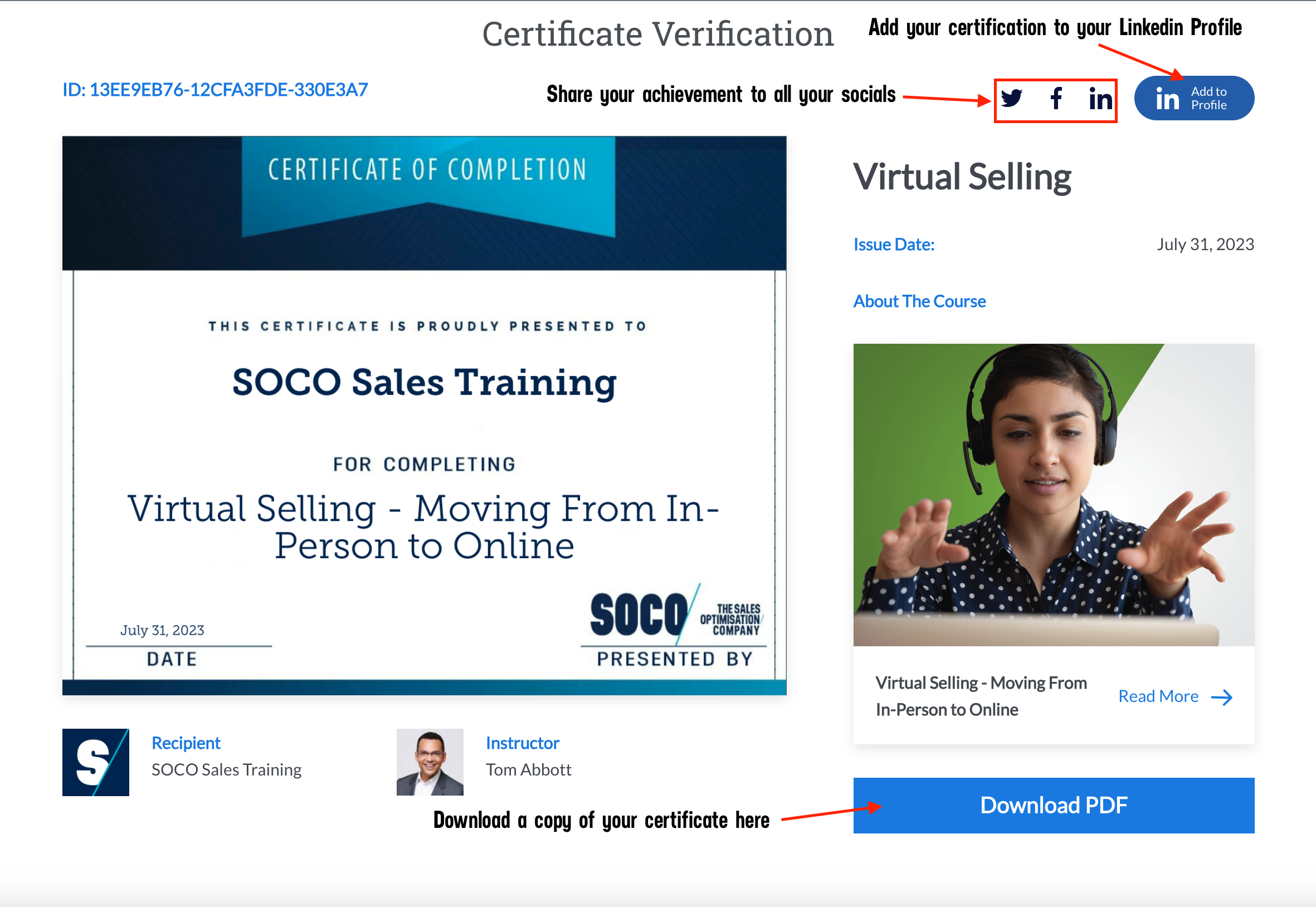Click the Issue Date label
The width and height of the screenshot is (1316, 907).
pos(894,245)
